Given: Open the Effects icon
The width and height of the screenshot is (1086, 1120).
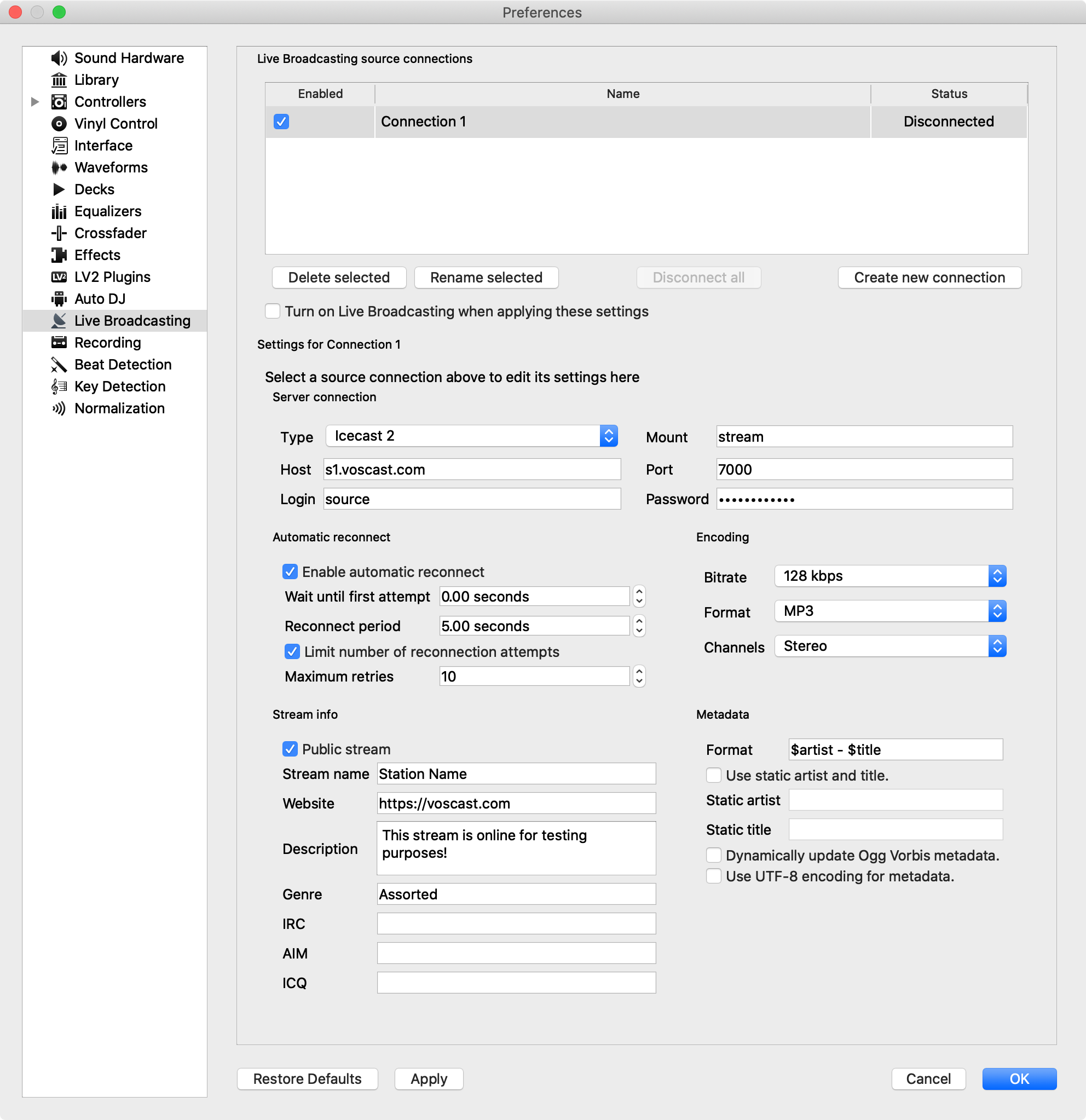Looking at the screenshot, I should [x=59, y=255].
